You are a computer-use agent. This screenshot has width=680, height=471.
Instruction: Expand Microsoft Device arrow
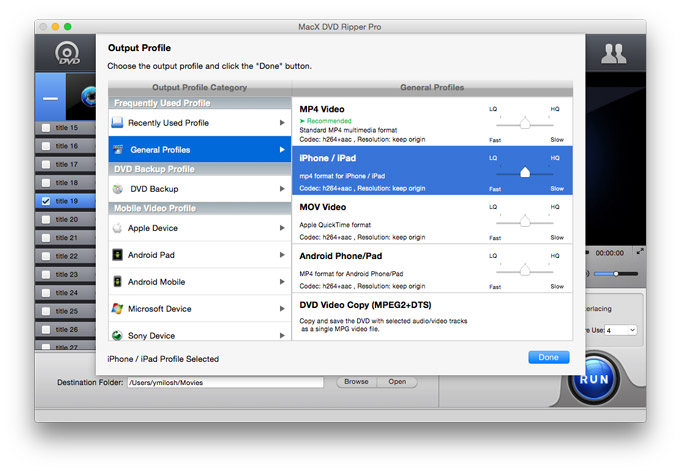point(282,309)
